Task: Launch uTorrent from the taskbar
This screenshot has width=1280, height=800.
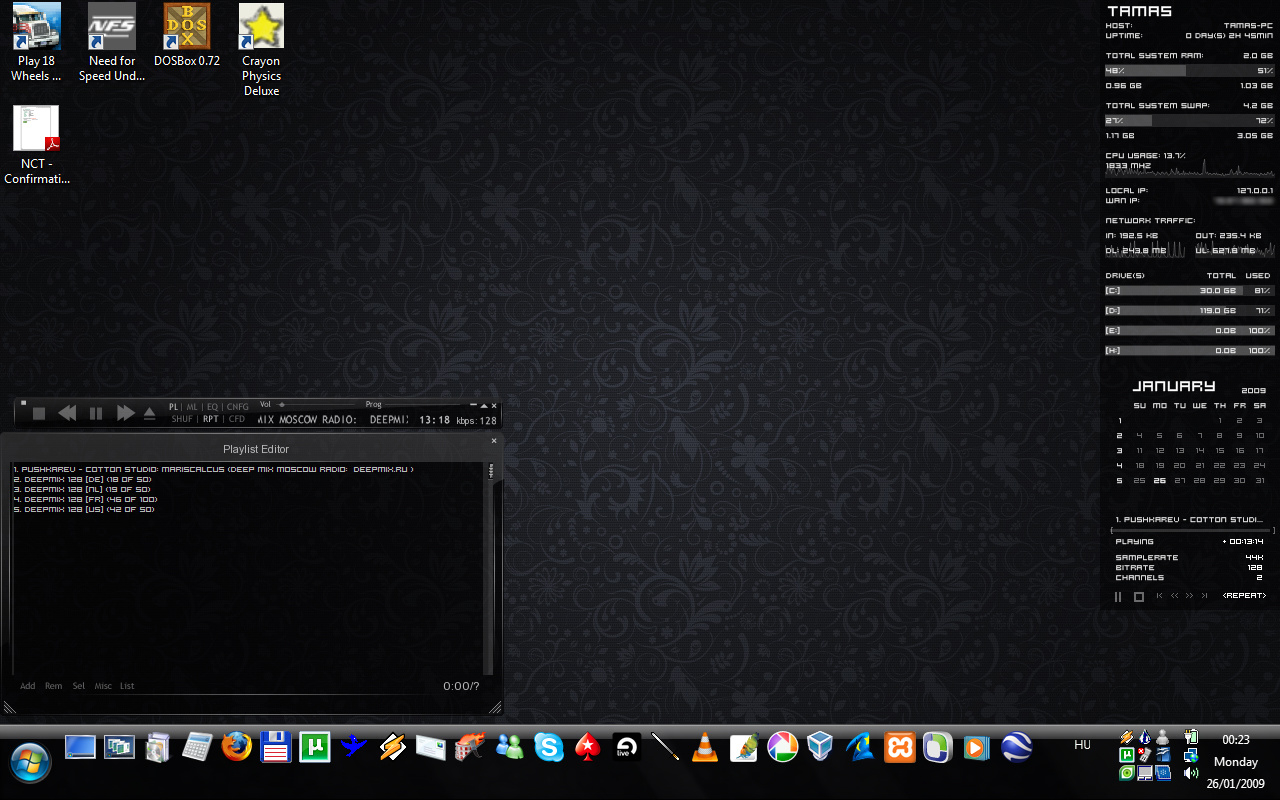Action: pos(315,747)
